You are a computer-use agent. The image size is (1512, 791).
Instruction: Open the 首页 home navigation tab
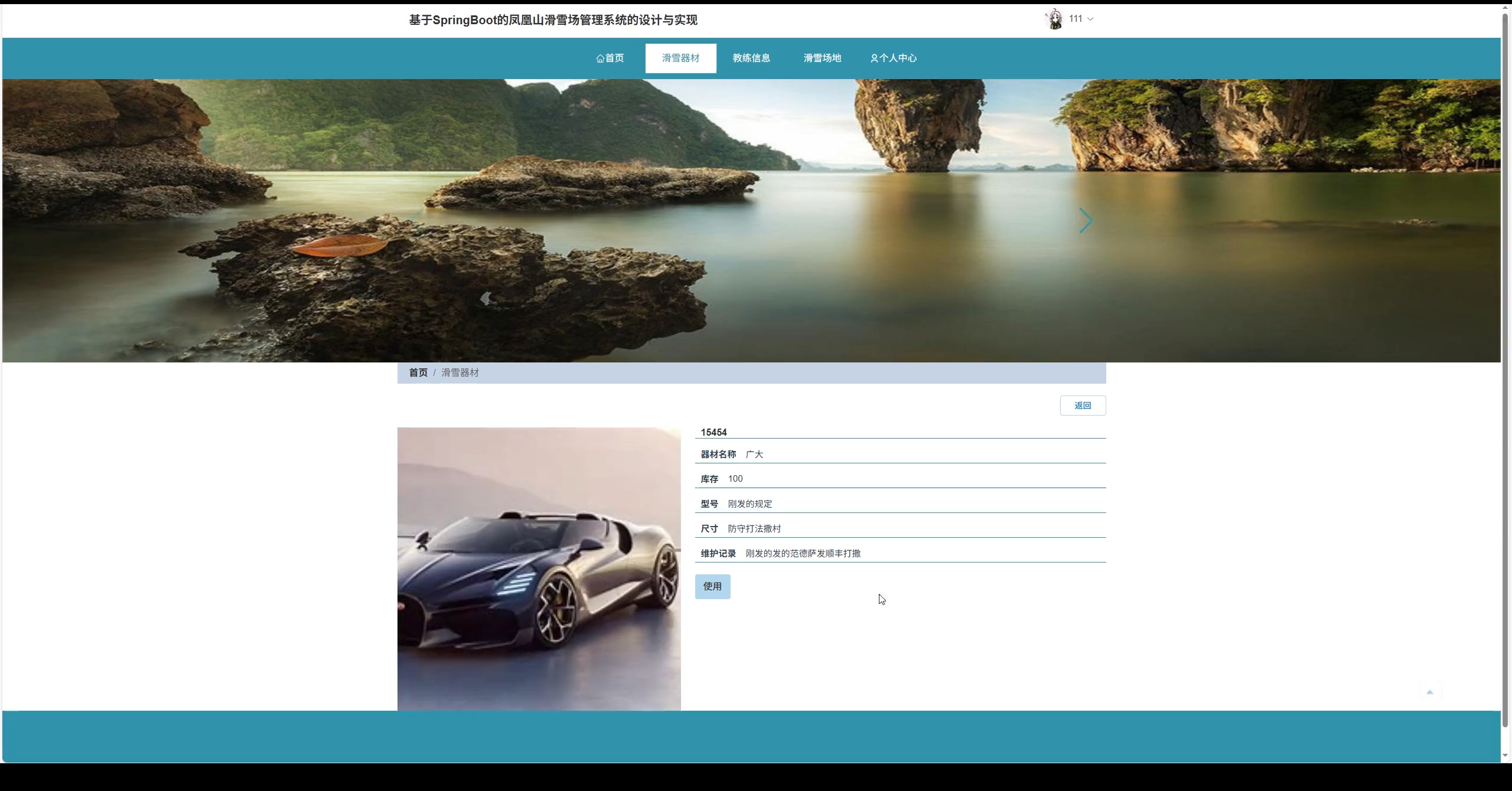coord(610,58)
